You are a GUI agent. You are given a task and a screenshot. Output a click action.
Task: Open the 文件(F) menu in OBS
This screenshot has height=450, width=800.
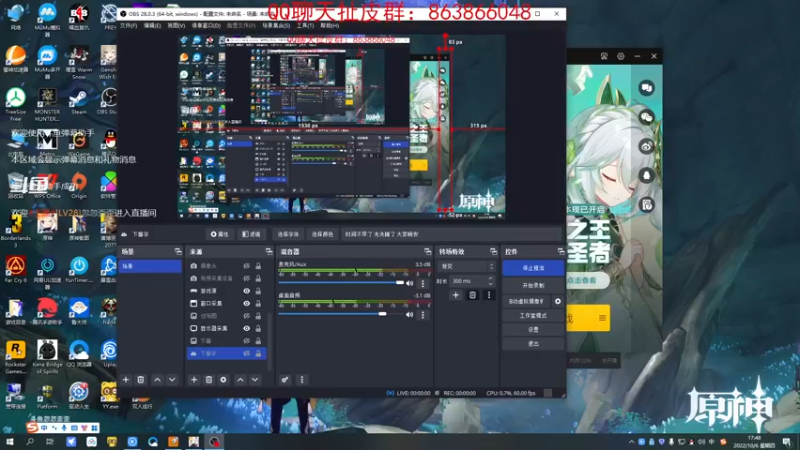point(129,26)
